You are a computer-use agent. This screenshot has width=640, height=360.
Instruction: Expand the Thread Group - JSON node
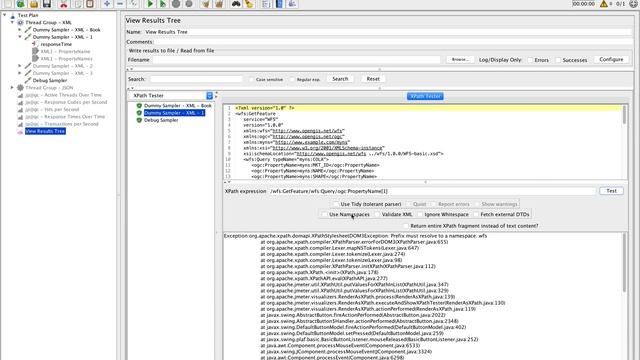[12, 88]
